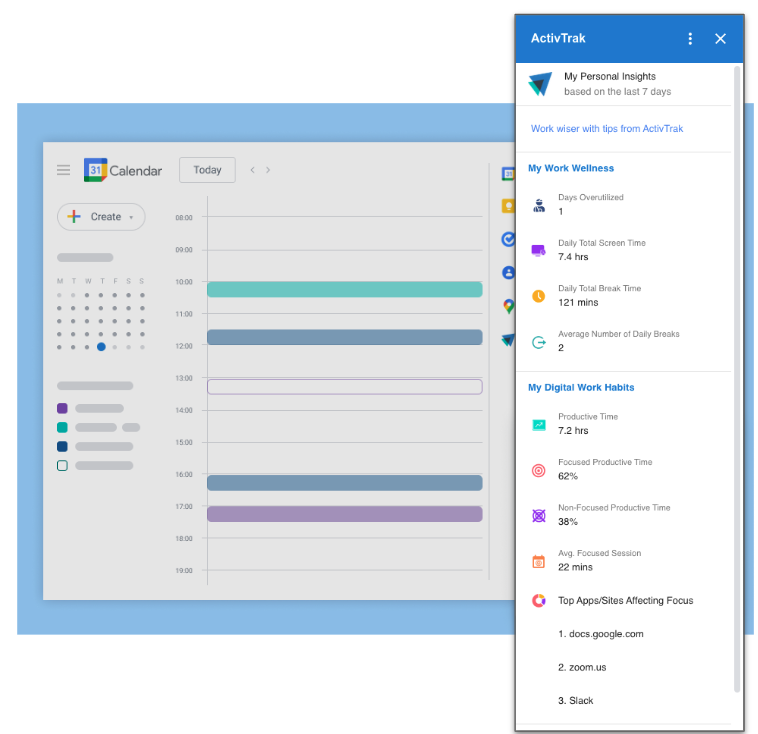The width and height of the screenshot is (758, 734).
Task: Open the teal event at 10:00
Action: click(x=345, y=289)
